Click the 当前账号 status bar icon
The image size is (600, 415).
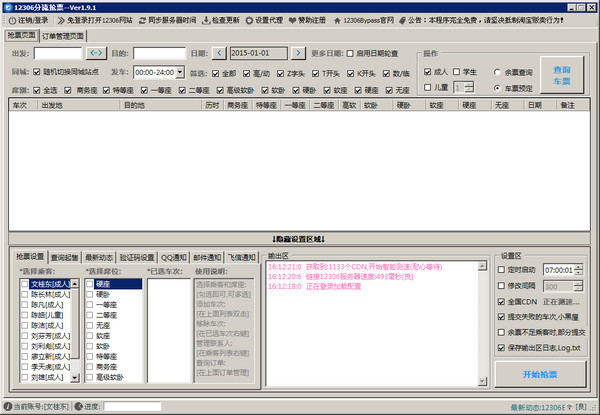pyautogui.click(x=8, y=406)
